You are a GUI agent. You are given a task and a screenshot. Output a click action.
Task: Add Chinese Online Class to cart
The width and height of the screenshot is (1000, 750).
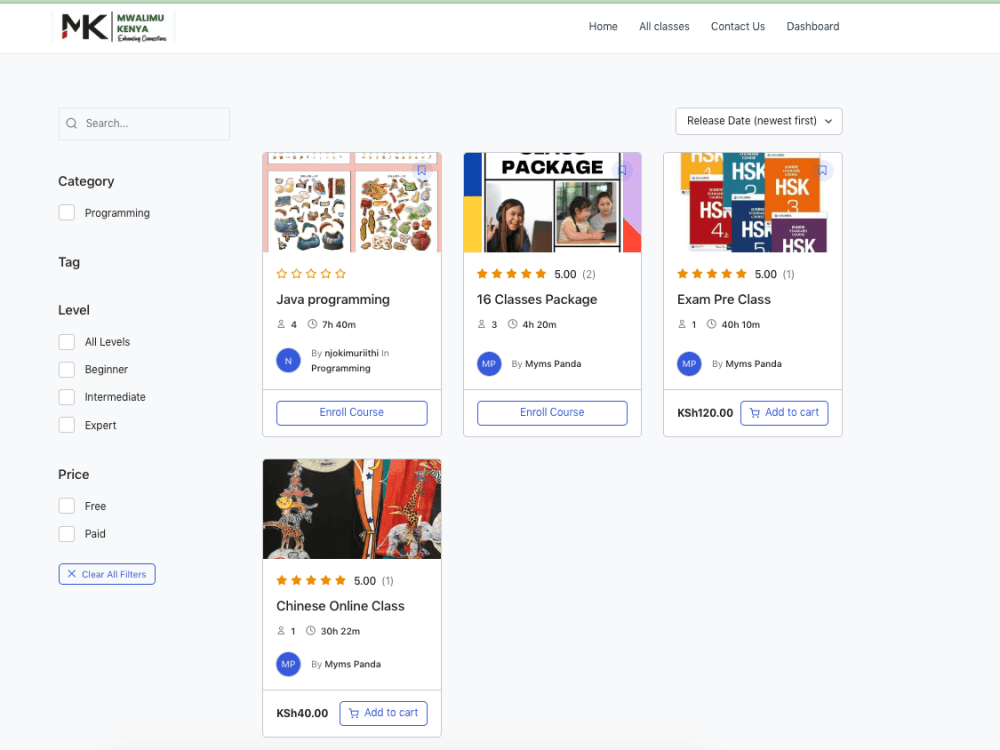(383, 713)
